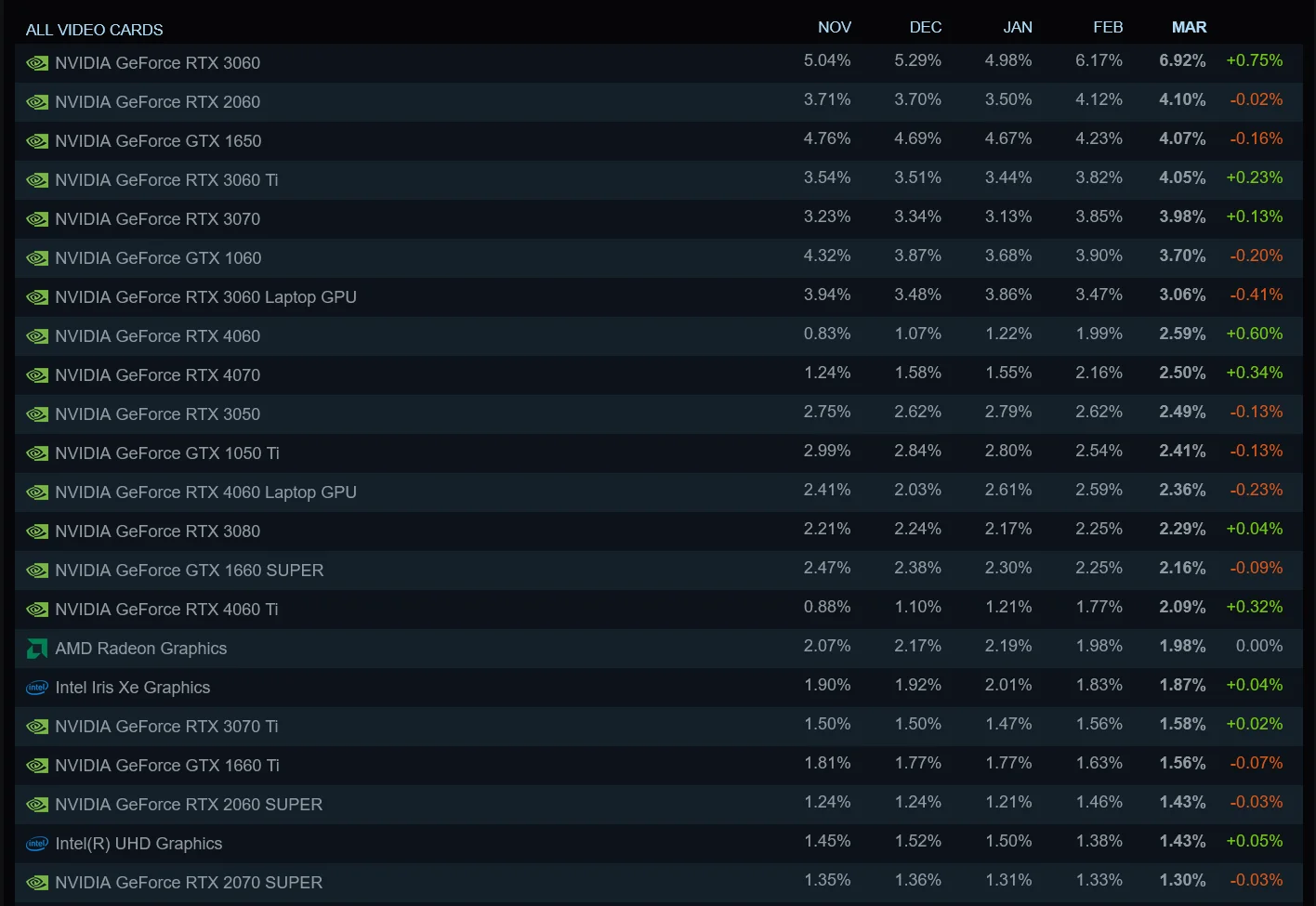Viewport: 1316px width, 906px height.
Task: Click the NVIDIA logo beside RTX 2070 SUPER
Action: (37, 883)
